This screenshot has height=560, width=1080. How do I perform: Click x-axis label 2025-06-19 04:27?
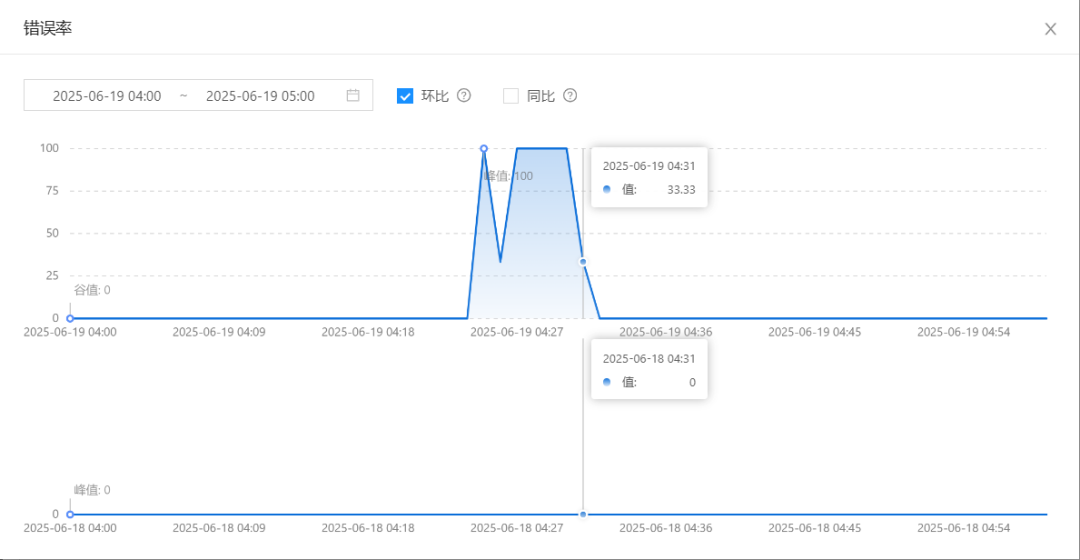pos(517,332)
